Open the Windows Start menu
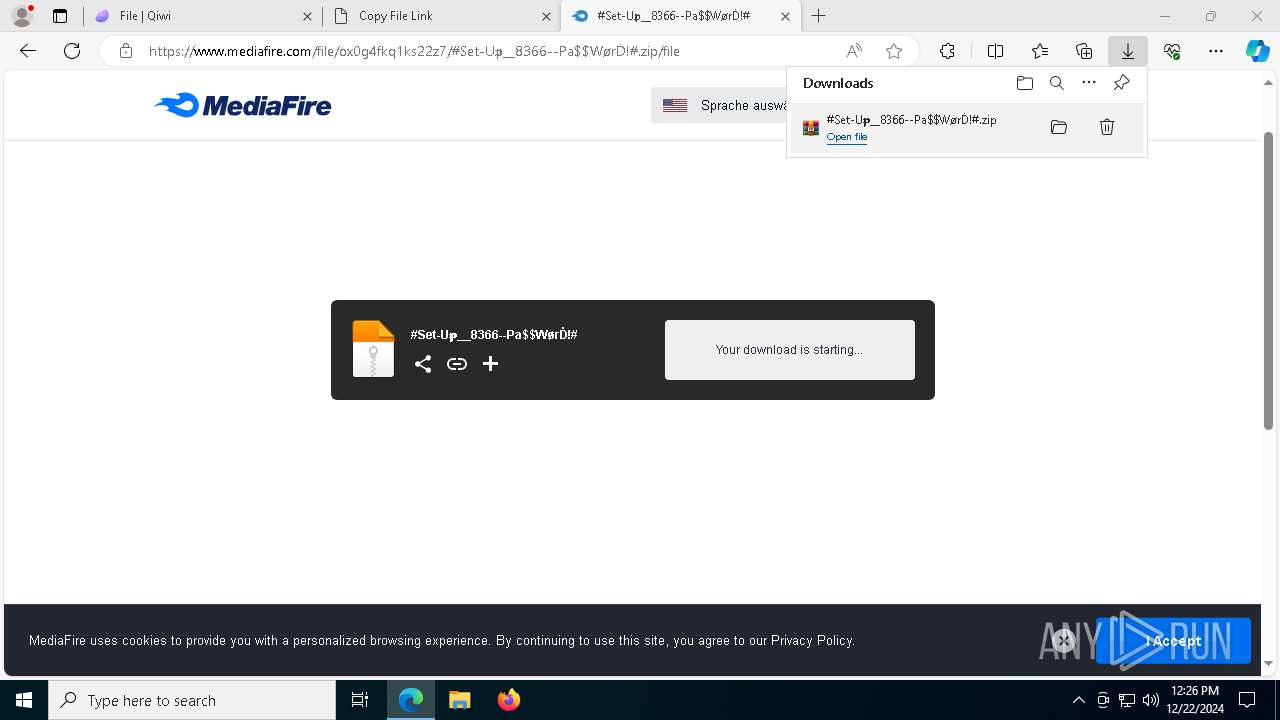1280x720 pixels. tap(24, 700)
